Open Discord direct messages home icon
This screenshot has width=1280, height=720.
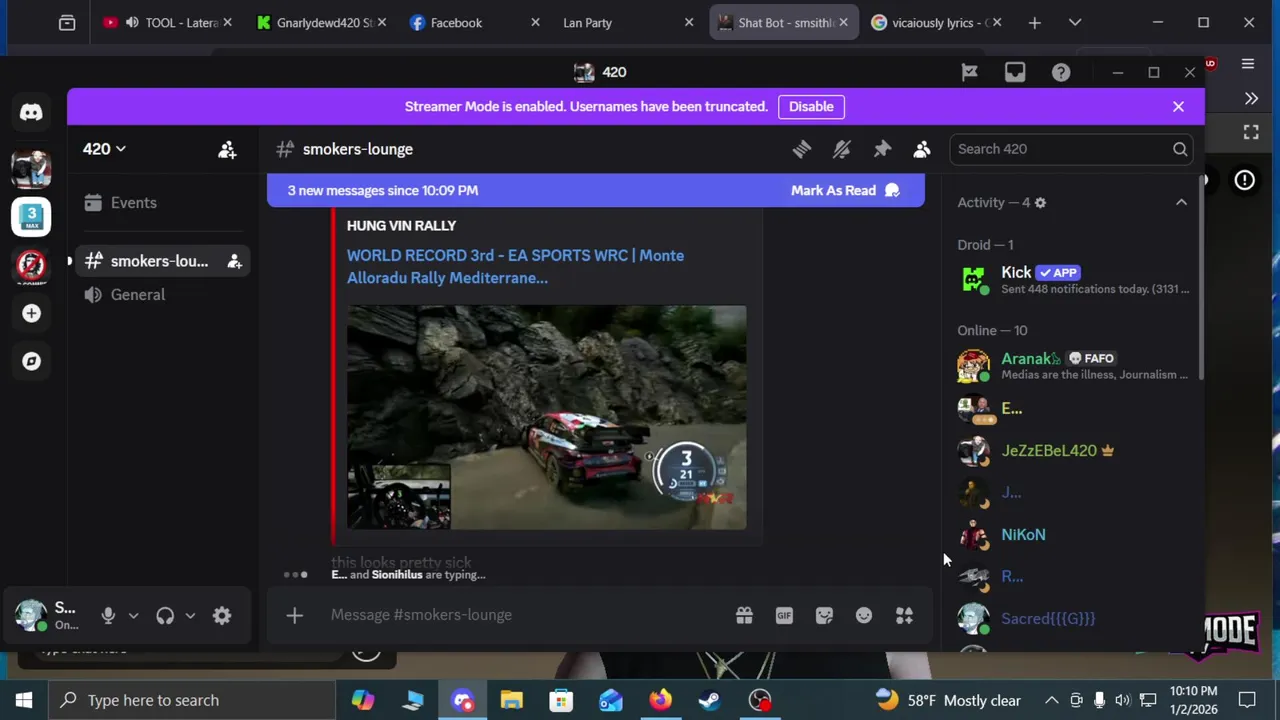coord(31,112)
